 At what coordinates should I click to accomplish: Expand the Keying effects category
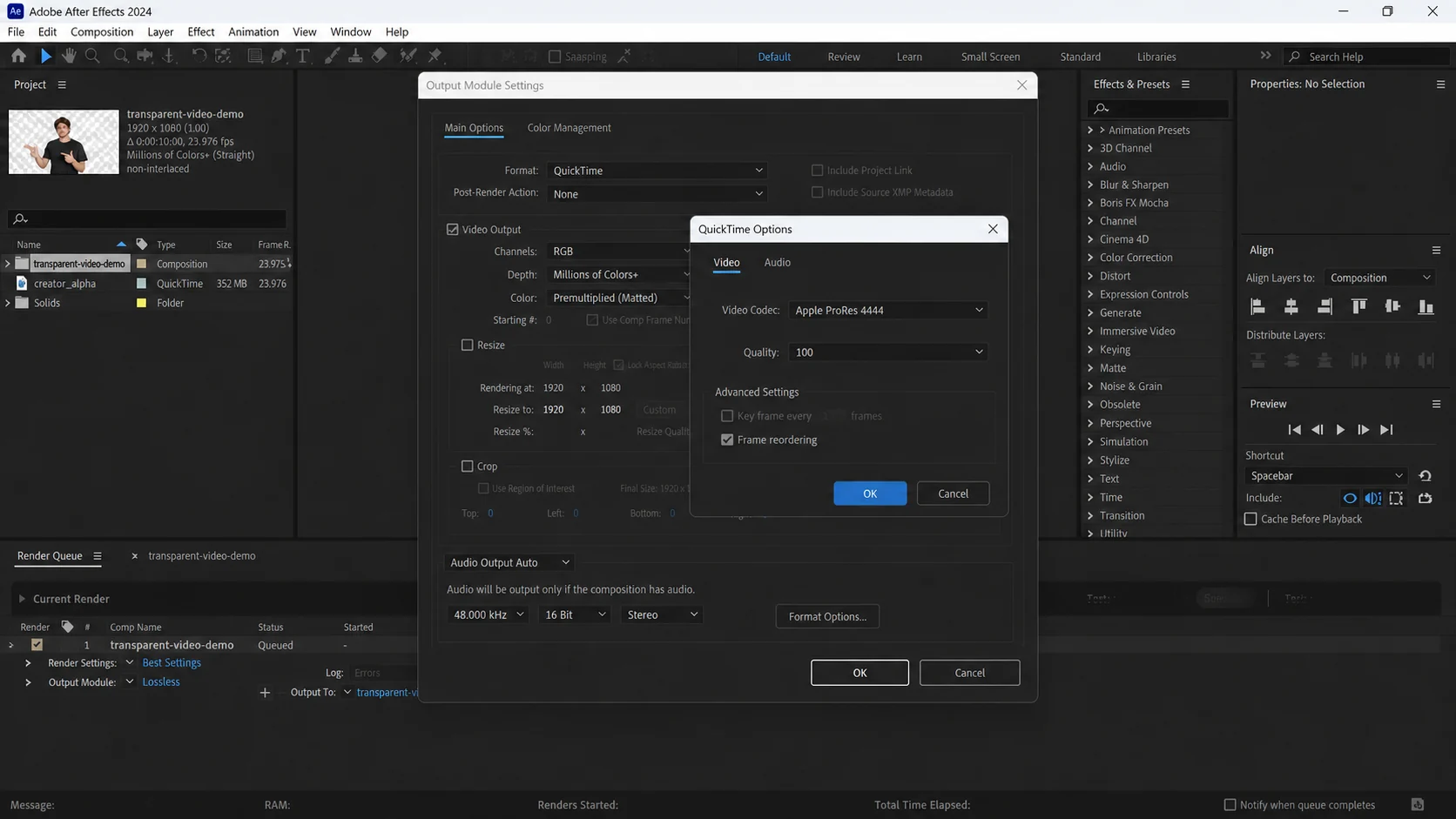point(1090,350)
